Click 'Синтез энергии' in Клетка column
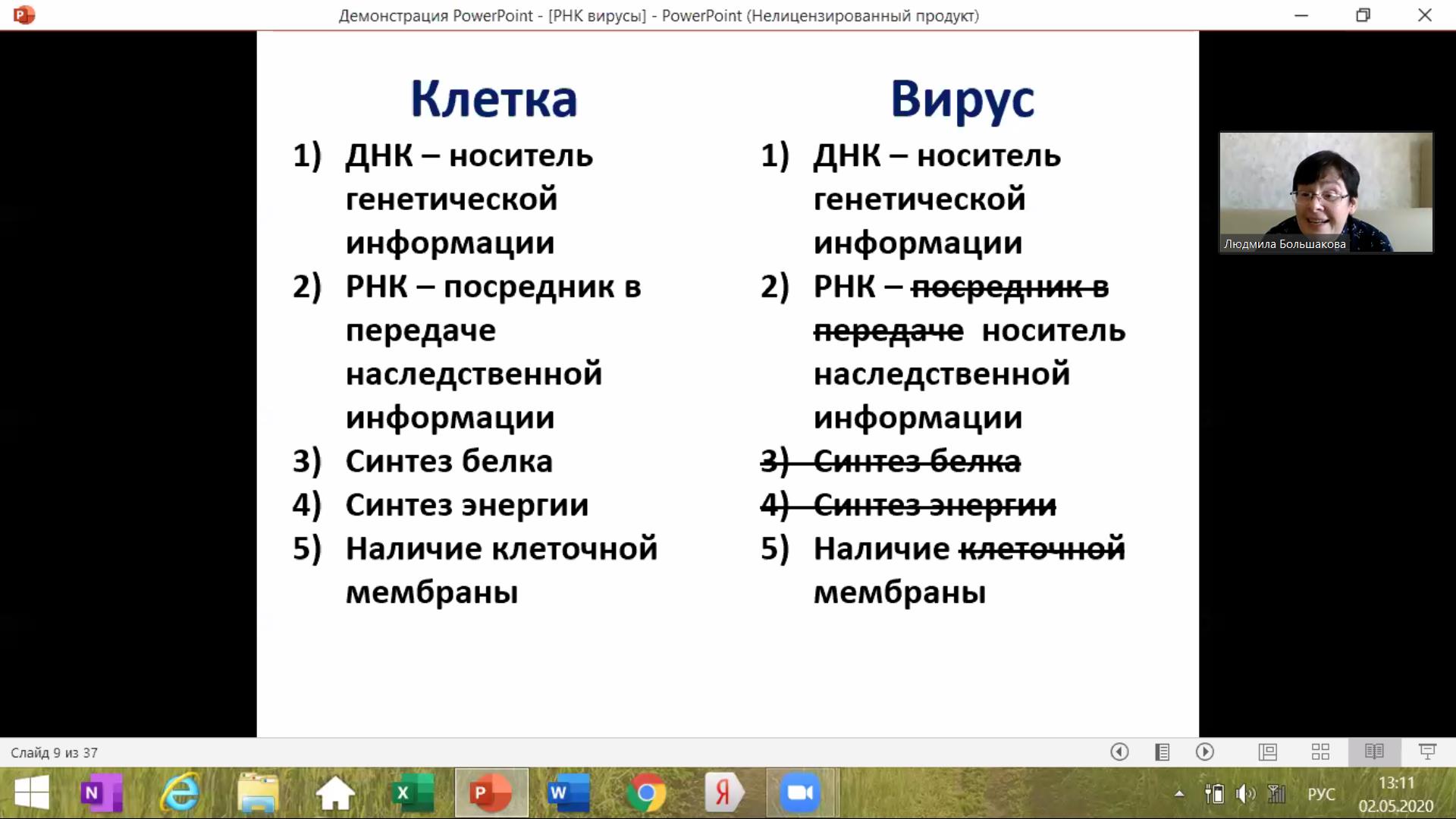 pos(467,505)
